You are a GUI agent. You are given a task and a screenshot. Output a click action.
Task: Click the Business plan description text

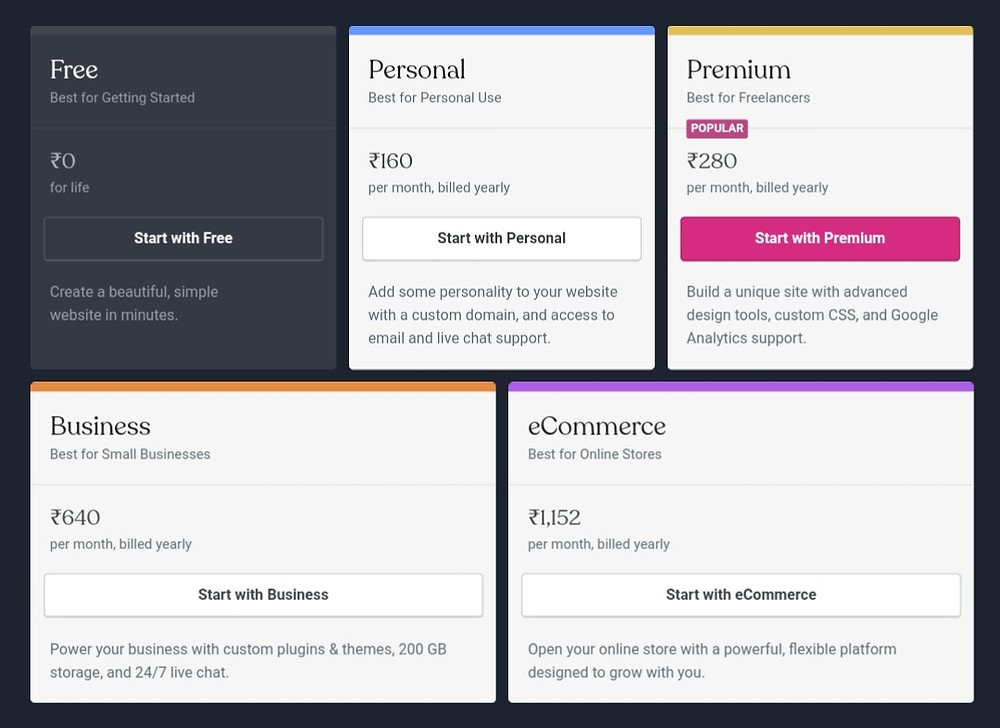tap(249, 661)
